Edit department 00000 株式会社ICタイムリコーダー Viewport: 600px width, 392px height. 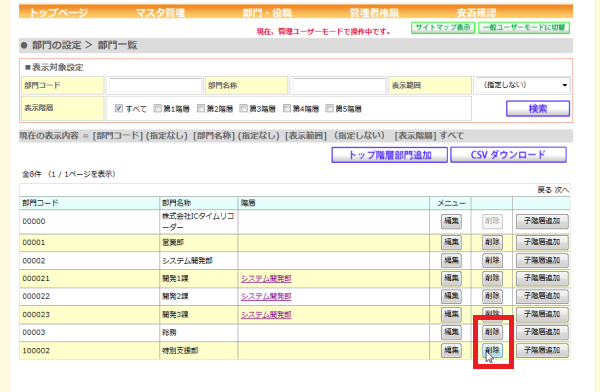coord(451,221)
